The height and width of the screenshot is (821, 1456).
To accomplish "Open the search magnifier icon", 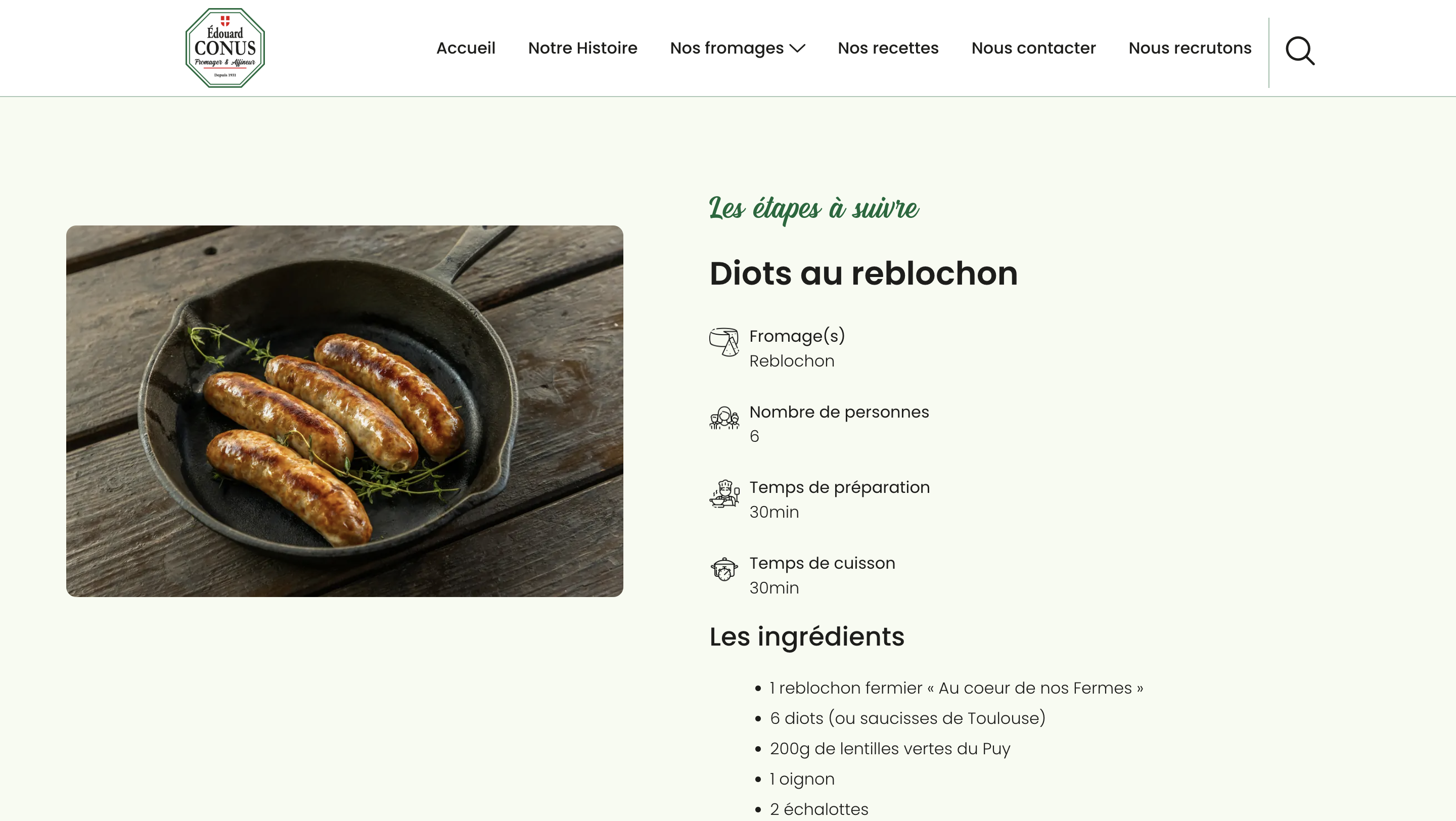I will [1300, 52].
